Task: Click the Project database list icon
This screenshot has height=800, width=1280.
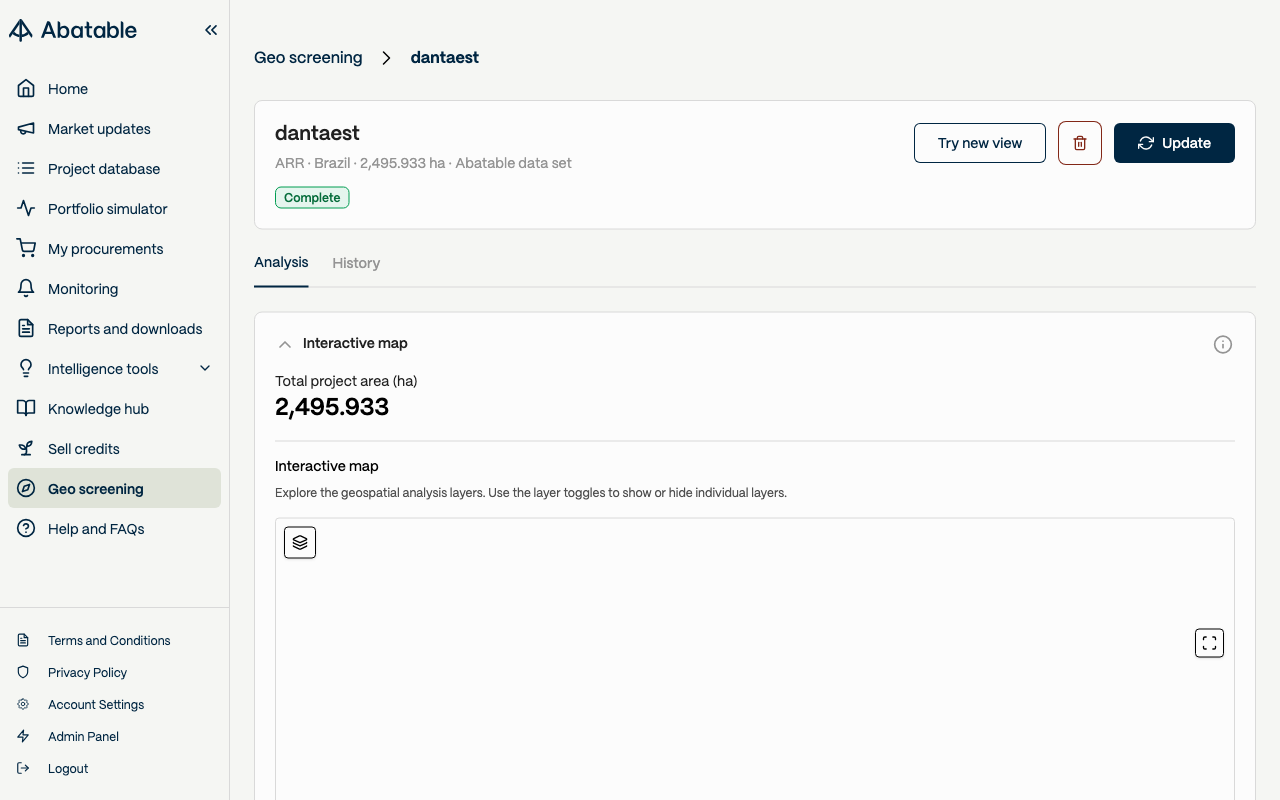Action: pyautogui.click(x=26, y=169)
